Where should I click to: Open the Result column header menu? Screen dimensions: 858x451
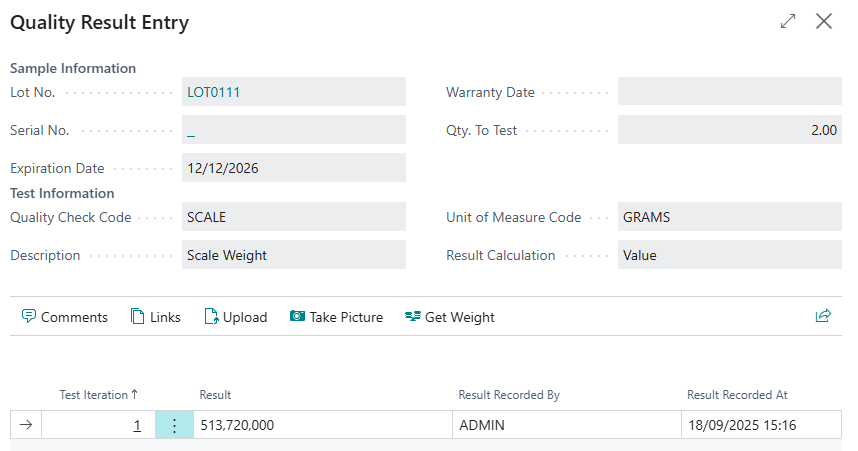click(x=215, y=395)
